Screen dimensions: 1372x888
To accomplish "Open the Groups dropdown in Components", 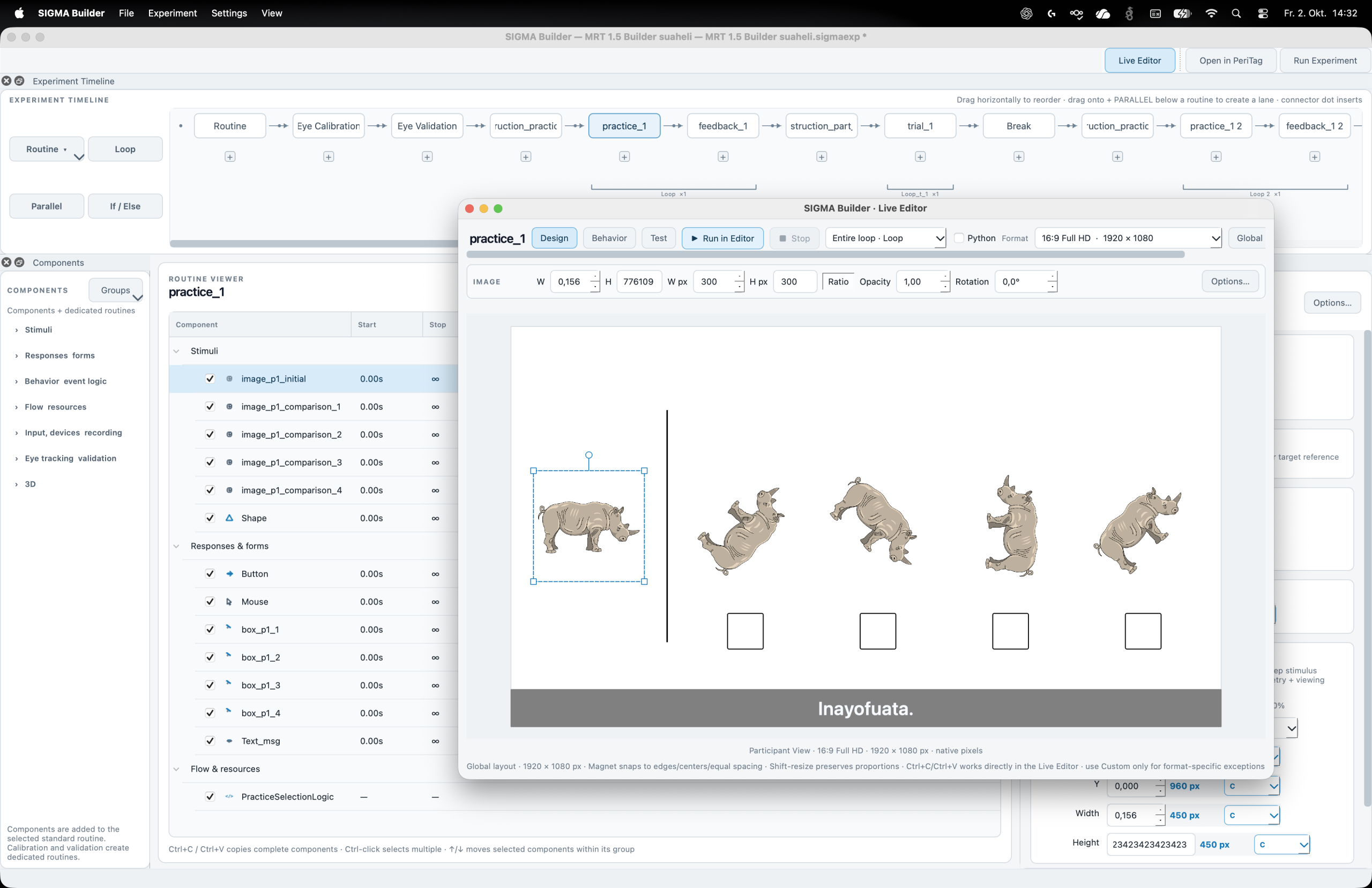I will point(116,290).
